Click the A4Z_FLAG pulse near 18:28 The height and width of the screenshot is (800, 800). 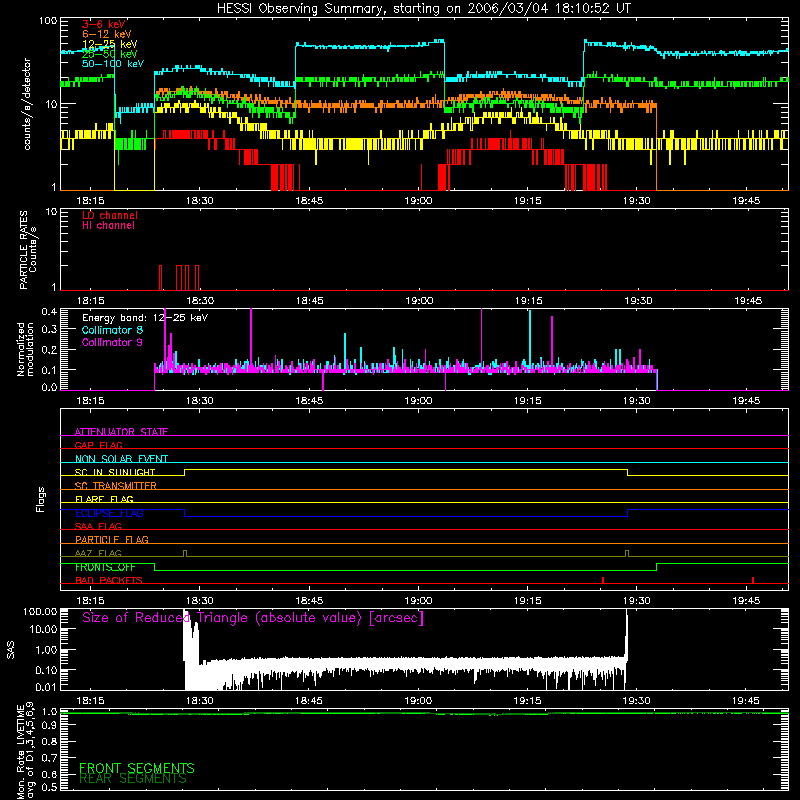[x=185, y=553]
